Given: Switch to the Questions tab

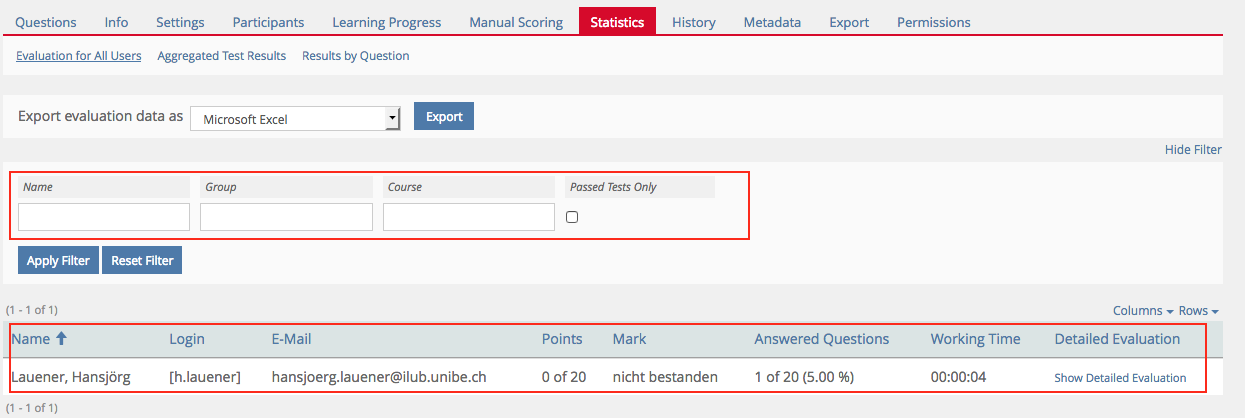Looking at the screenshot, I should [x=46, y=22].
